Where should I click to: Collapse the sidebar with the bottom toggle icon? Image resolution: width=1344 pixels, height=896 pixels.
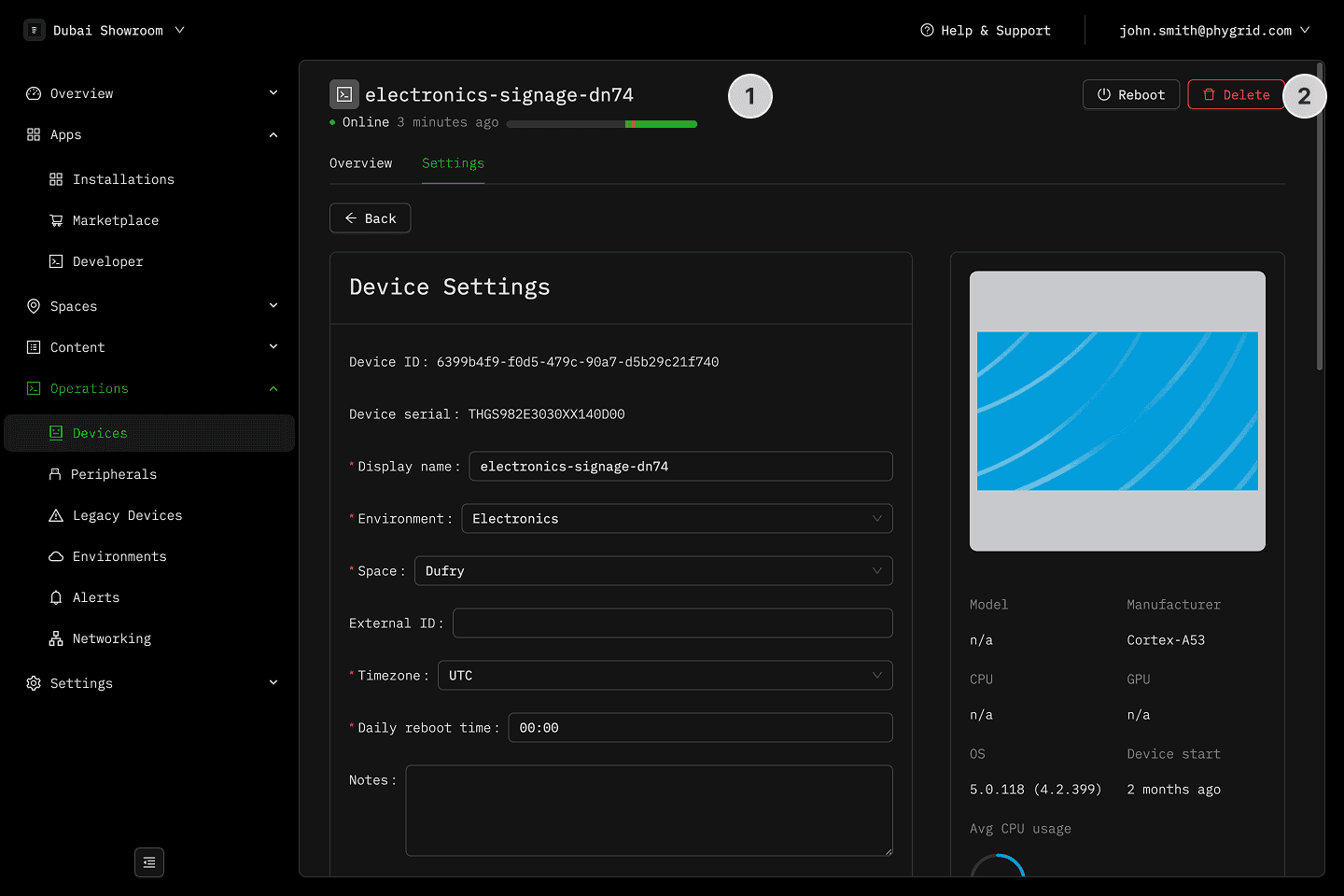[149, 862]
